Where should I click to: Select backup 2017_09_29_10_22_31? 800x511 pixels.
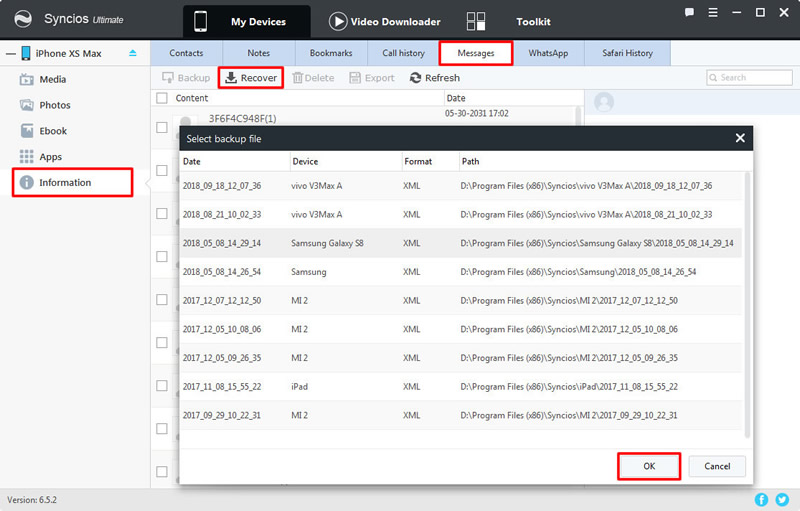(461, 415)
